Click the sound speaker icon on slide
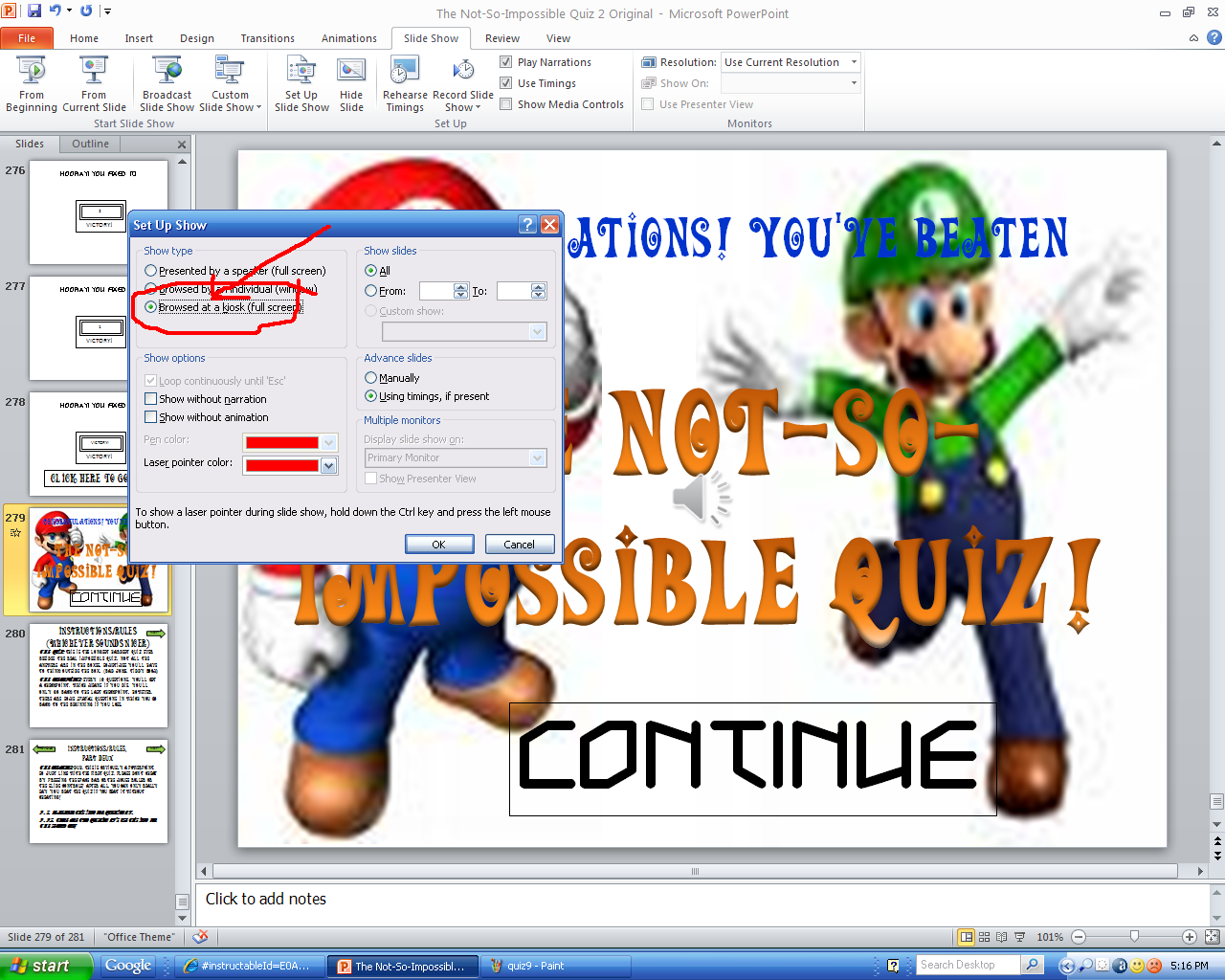This screenshot has width=1225, height=980. 702,498
